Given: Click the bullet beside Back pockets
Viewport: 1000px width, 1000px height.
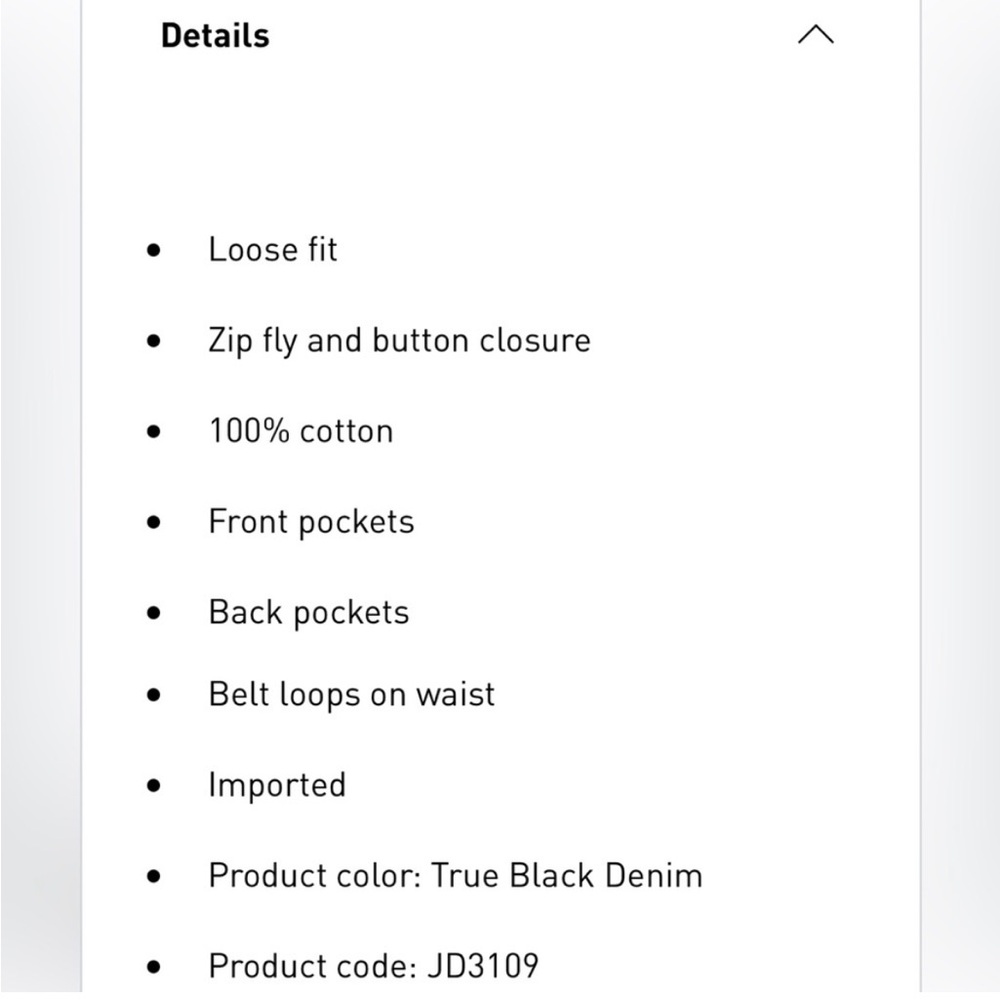Looking at the screenshot, I should (154, 614).
